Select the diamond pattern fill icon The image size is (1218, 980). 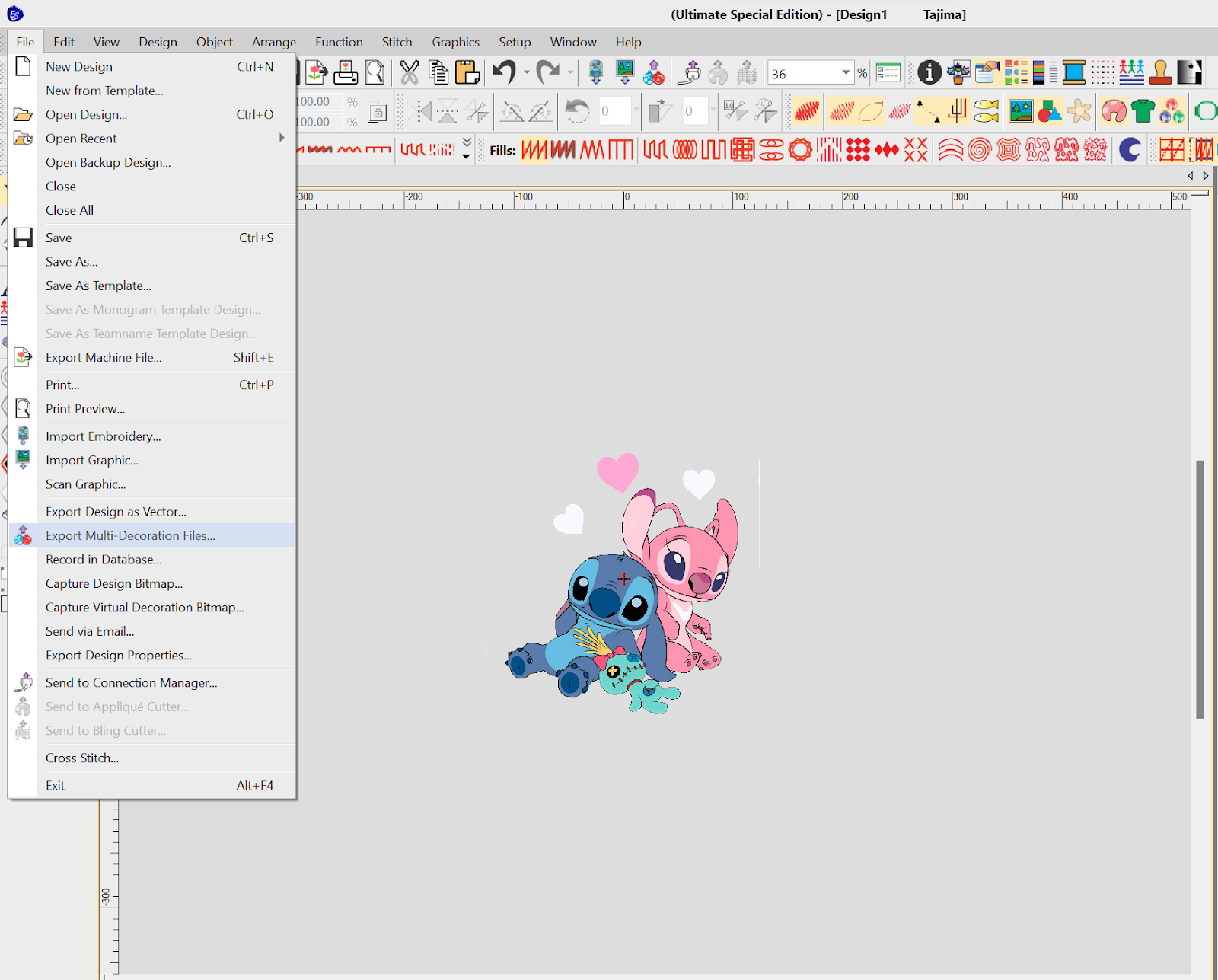tap(887, 150)
